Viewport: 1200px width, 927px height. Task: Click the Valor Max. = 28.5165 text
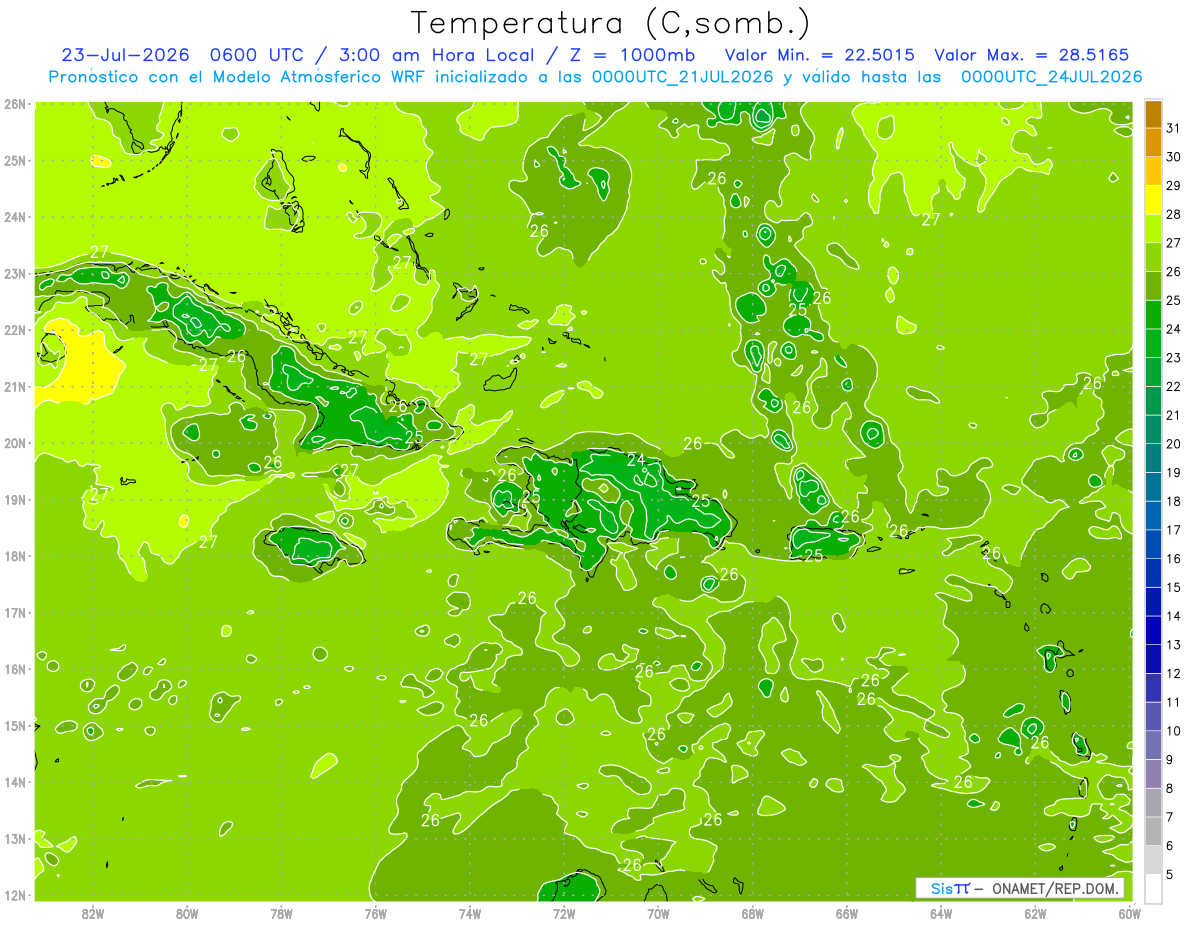[x=1035, y=54]
